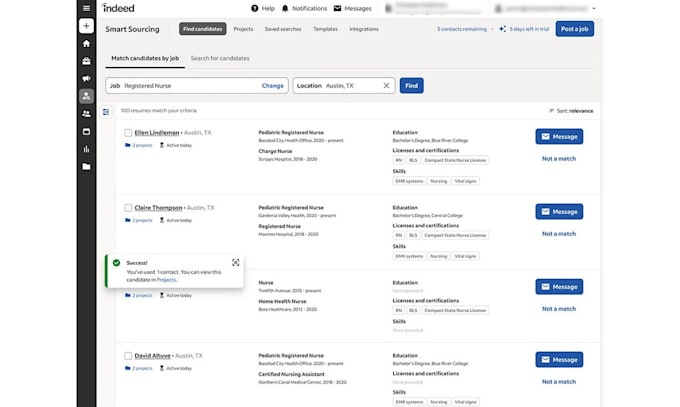Open Jobs via sidebar briefcase icon

[x=86, y=61]
